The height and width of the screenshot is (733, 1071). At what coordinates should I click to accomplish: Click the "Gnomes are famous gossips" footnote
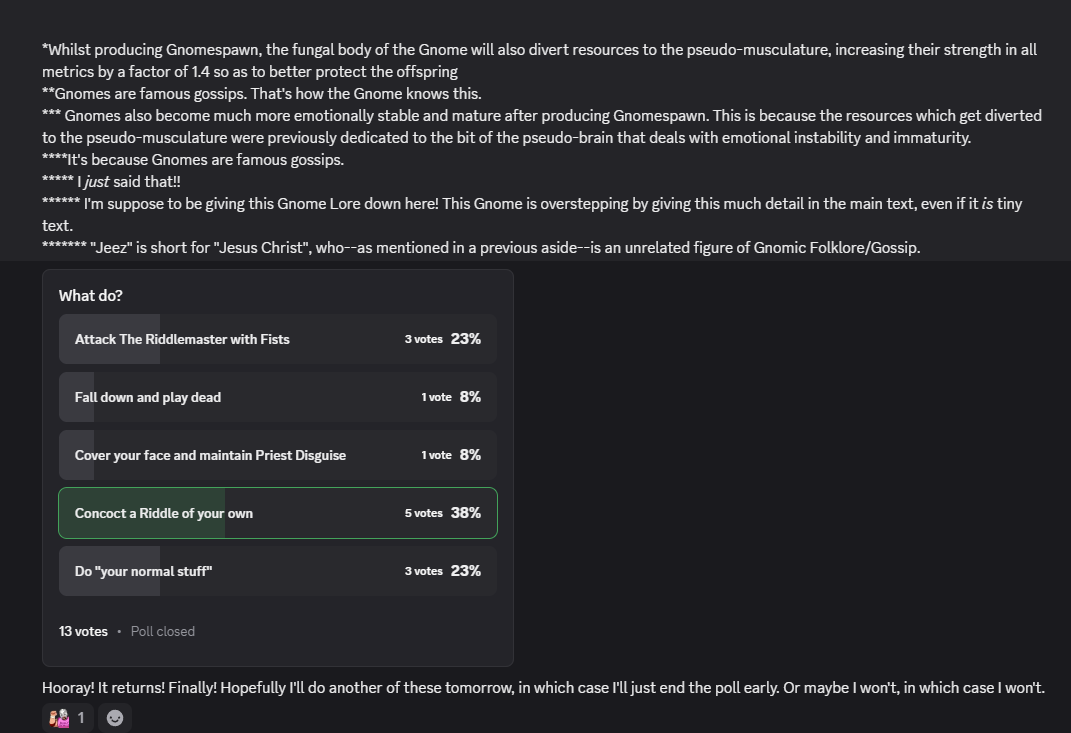[262, 94]
